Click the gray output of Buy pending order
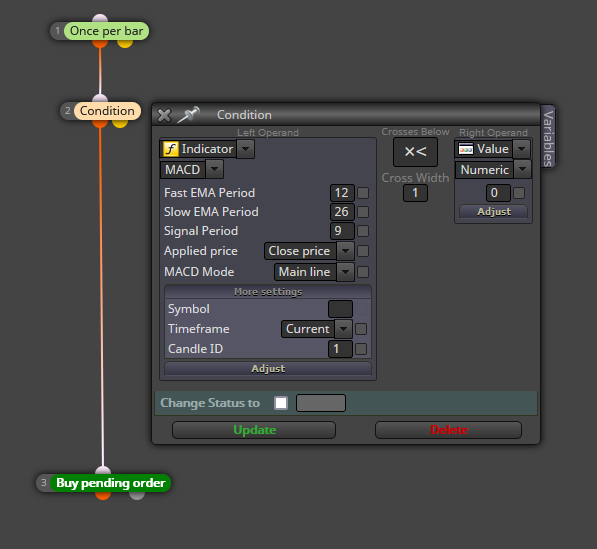597x549 pixels. pos(137,495)
